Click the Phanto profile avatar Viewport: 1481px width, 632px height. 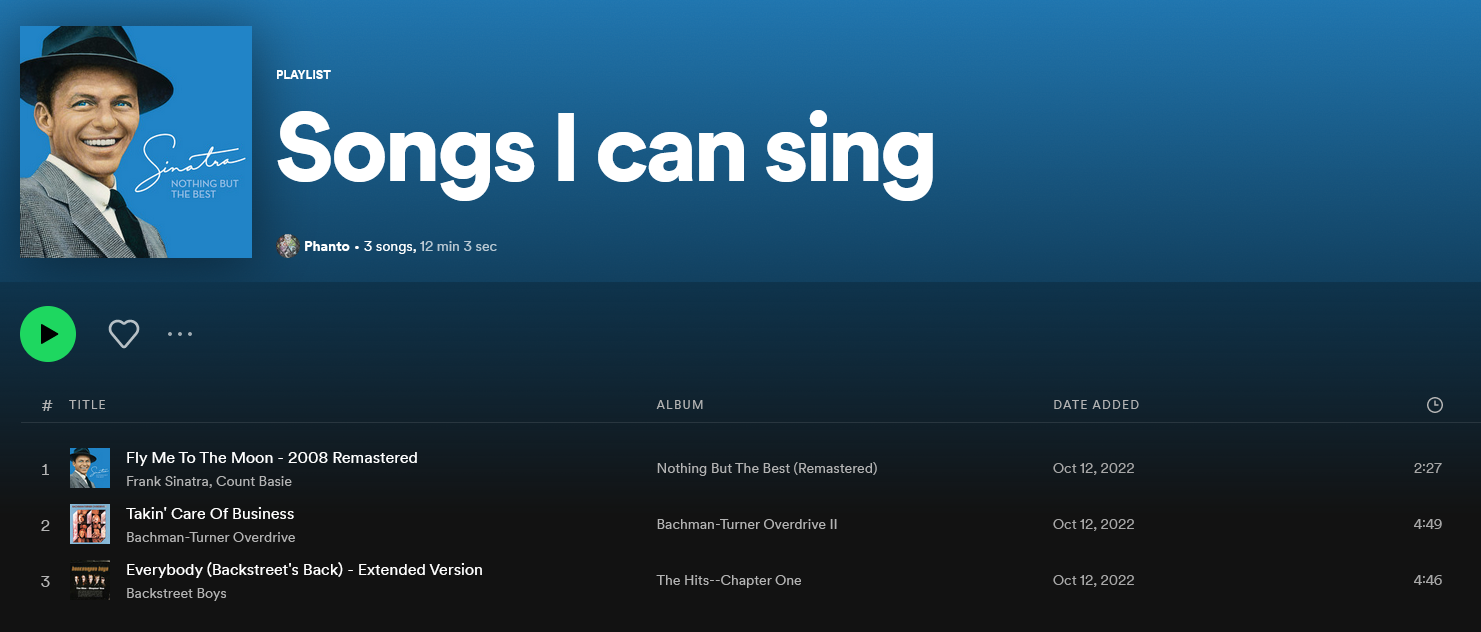coord(288,246)
